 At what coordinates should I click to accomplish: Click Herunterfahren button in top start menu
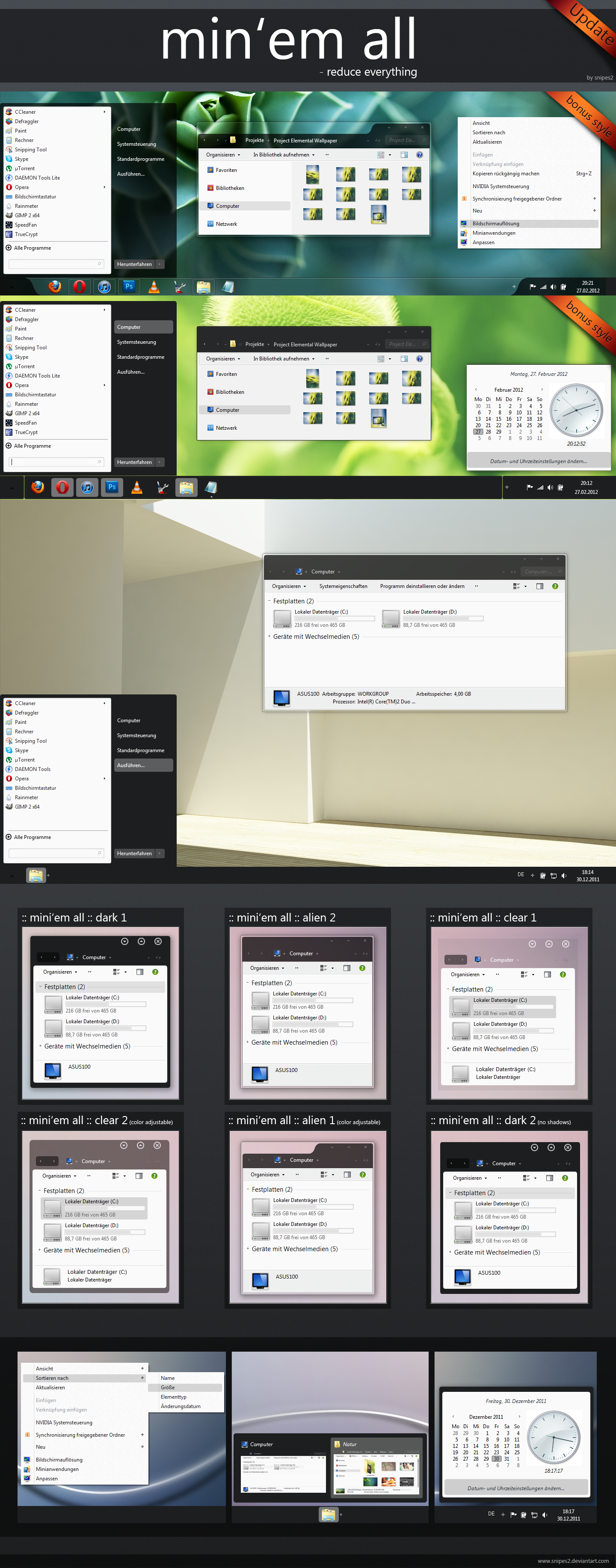[134, 264]
